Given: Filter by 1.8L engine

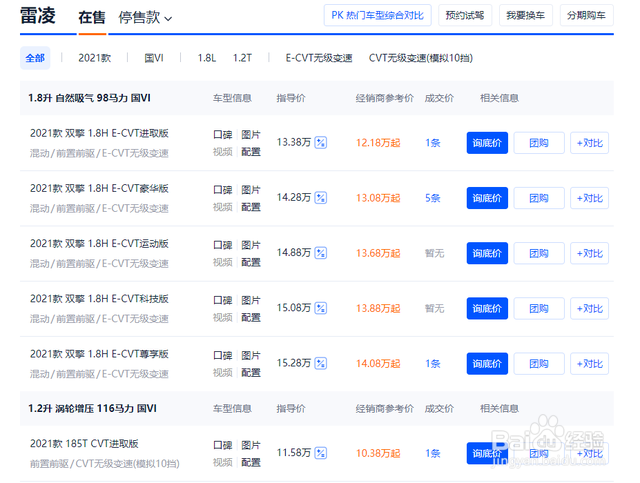Looking at the screenshot, I should click(207, 58).
